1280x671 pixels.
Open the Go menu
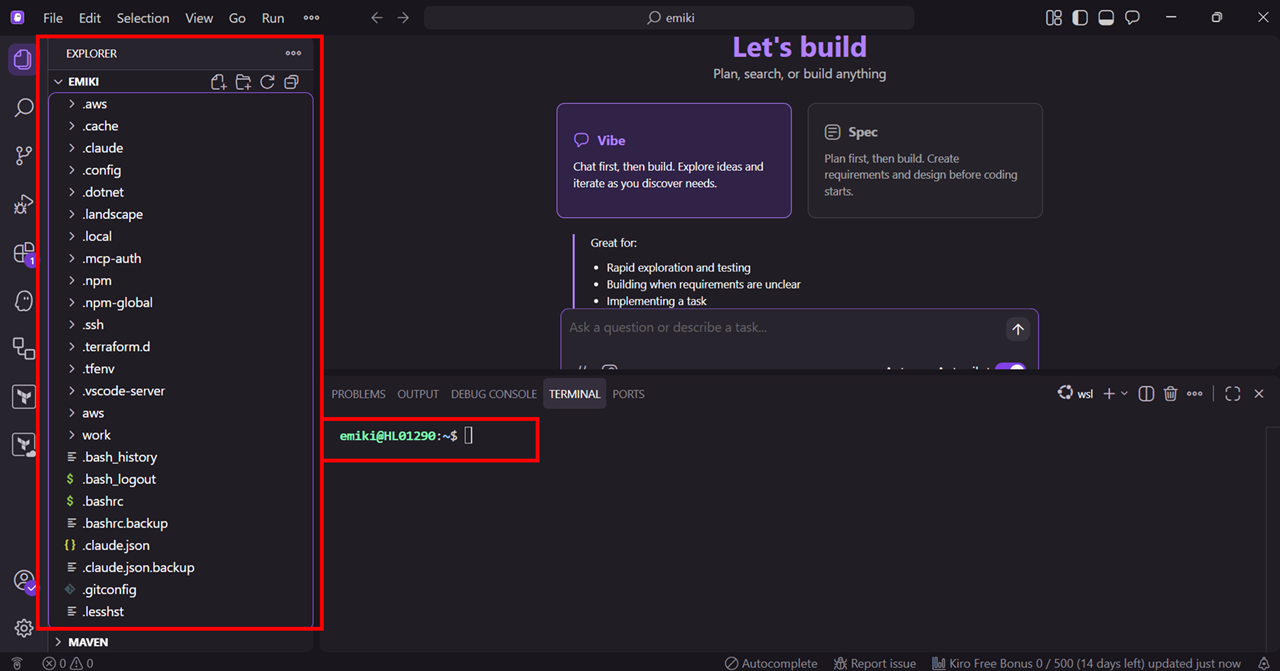[237, 18]
